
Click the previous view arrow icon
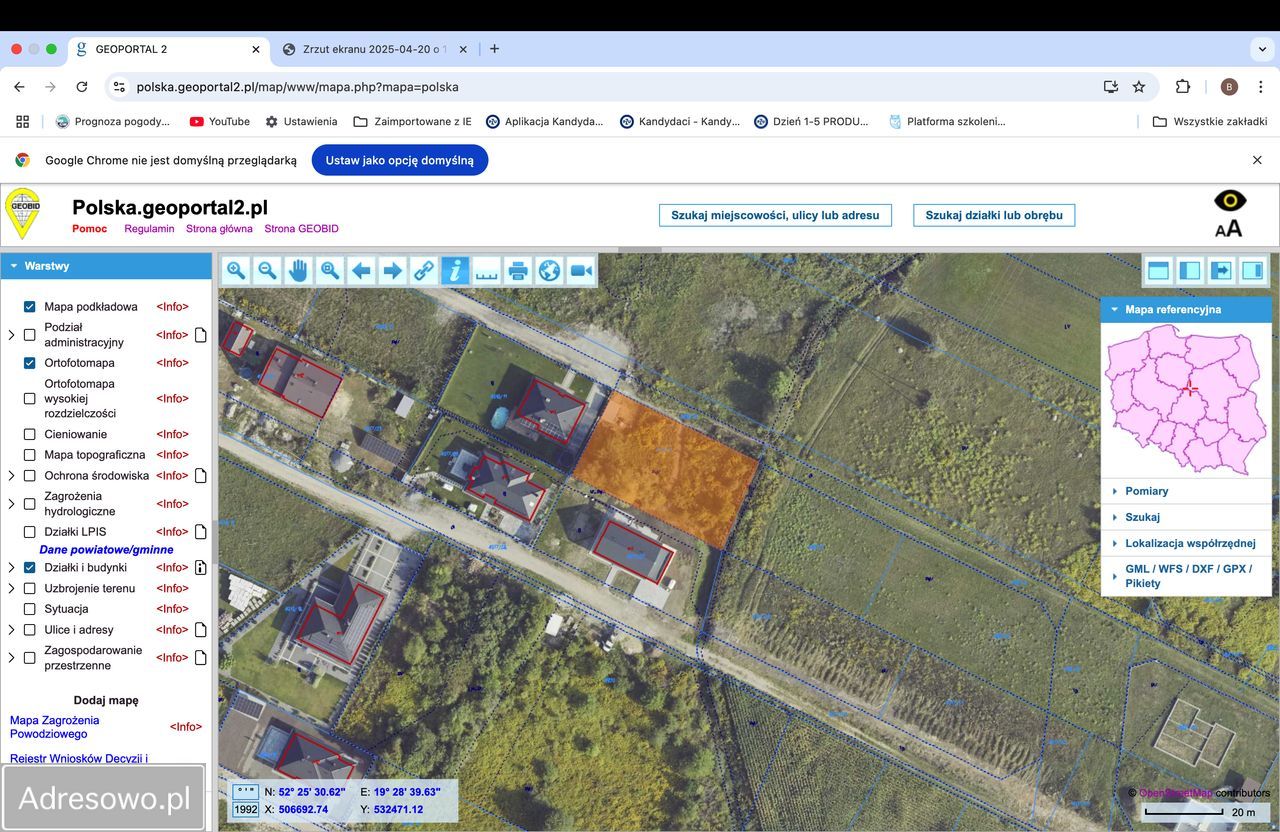[361, 270]
